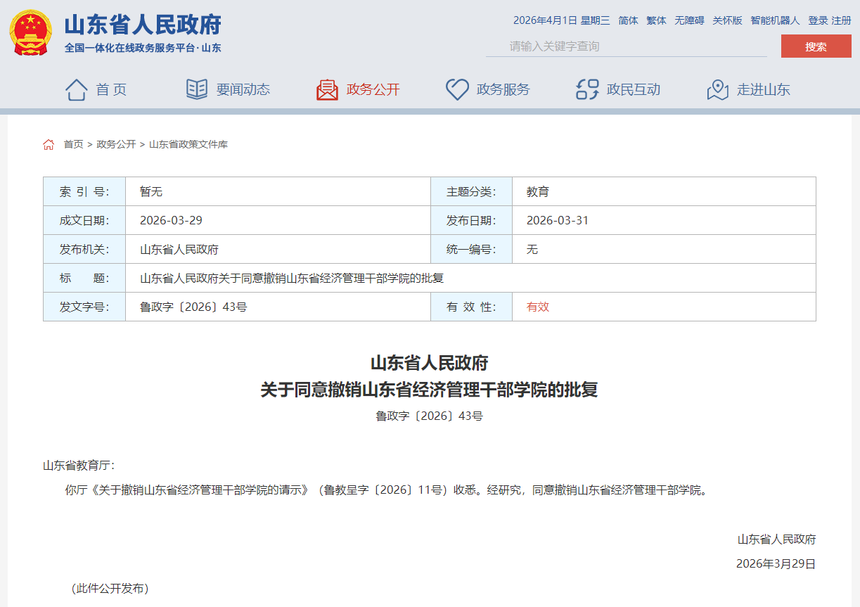This screenshot has width=860, height=607.
Task: Click the 发布机关 value 山东省人民政府
Action: 179,249
